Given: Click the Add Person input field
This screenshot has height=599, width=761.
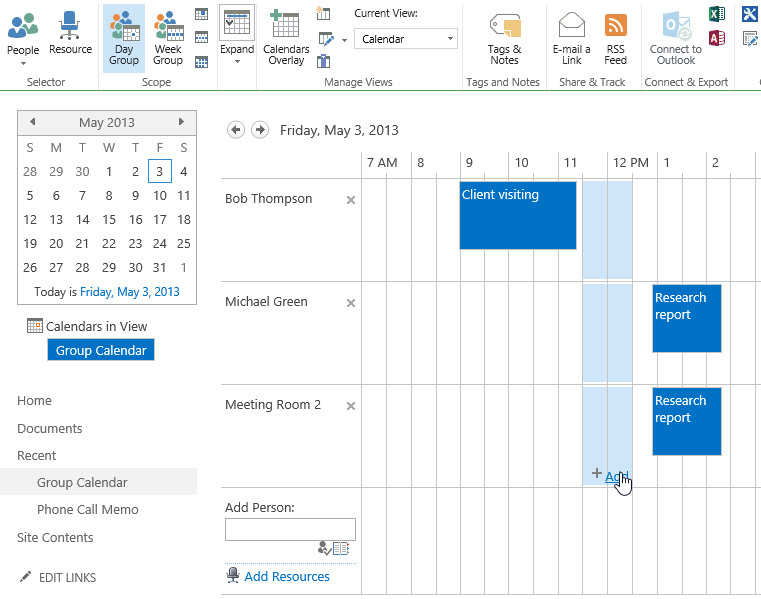Looking at the screenshot, I should pyautogui.click(x=290, y=529).
